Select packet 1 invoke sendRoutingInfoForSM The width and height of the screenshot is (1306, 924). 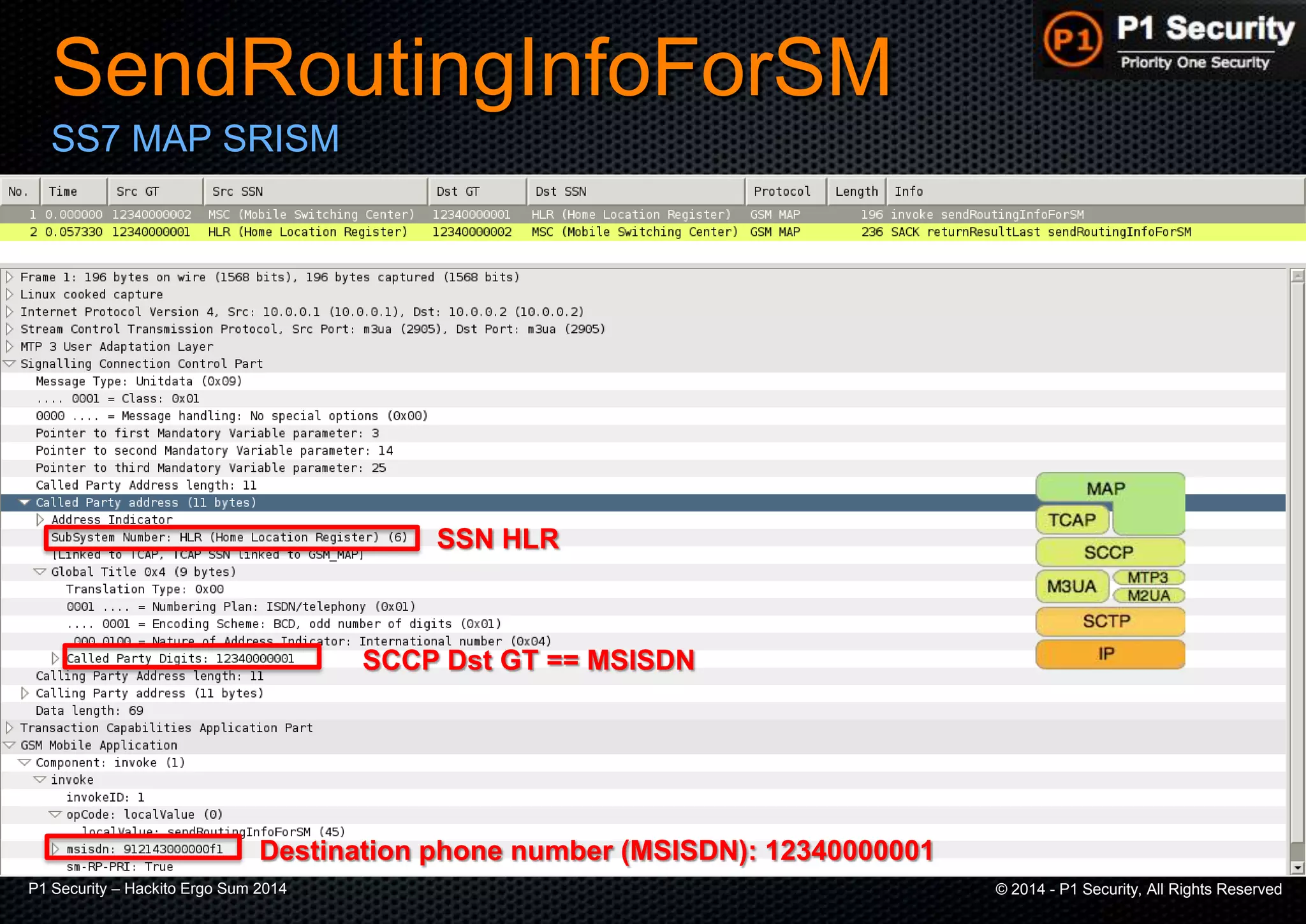(653, 214)
